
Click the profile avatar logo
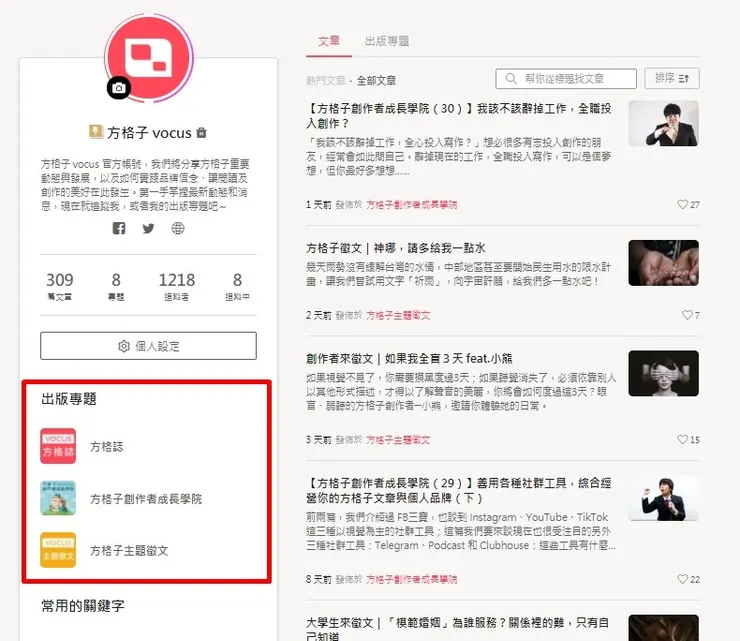(149, 58)
